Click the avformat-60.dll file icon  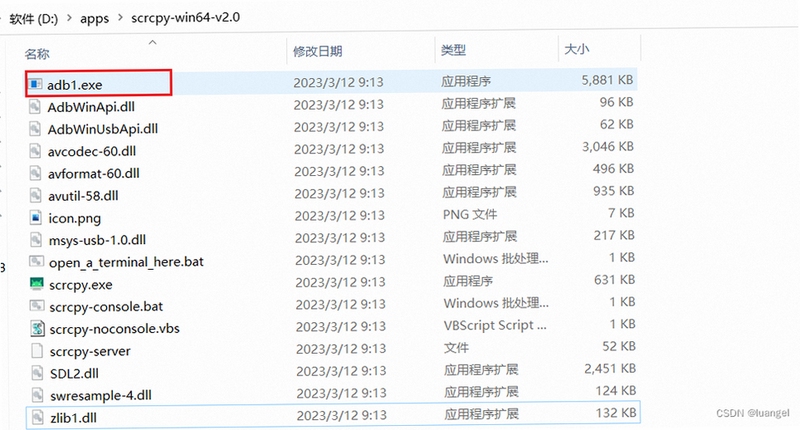[x=35, y=173]
